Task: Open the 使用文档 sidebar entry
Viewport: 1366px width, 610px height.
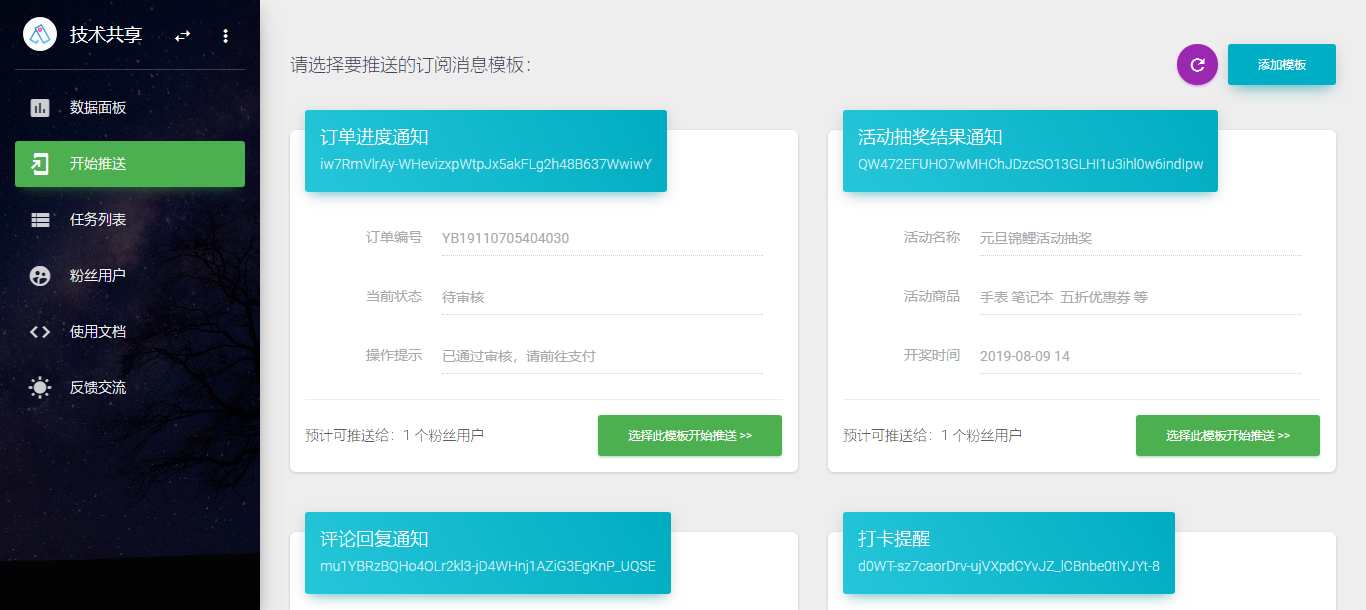Action: (130, 332)
